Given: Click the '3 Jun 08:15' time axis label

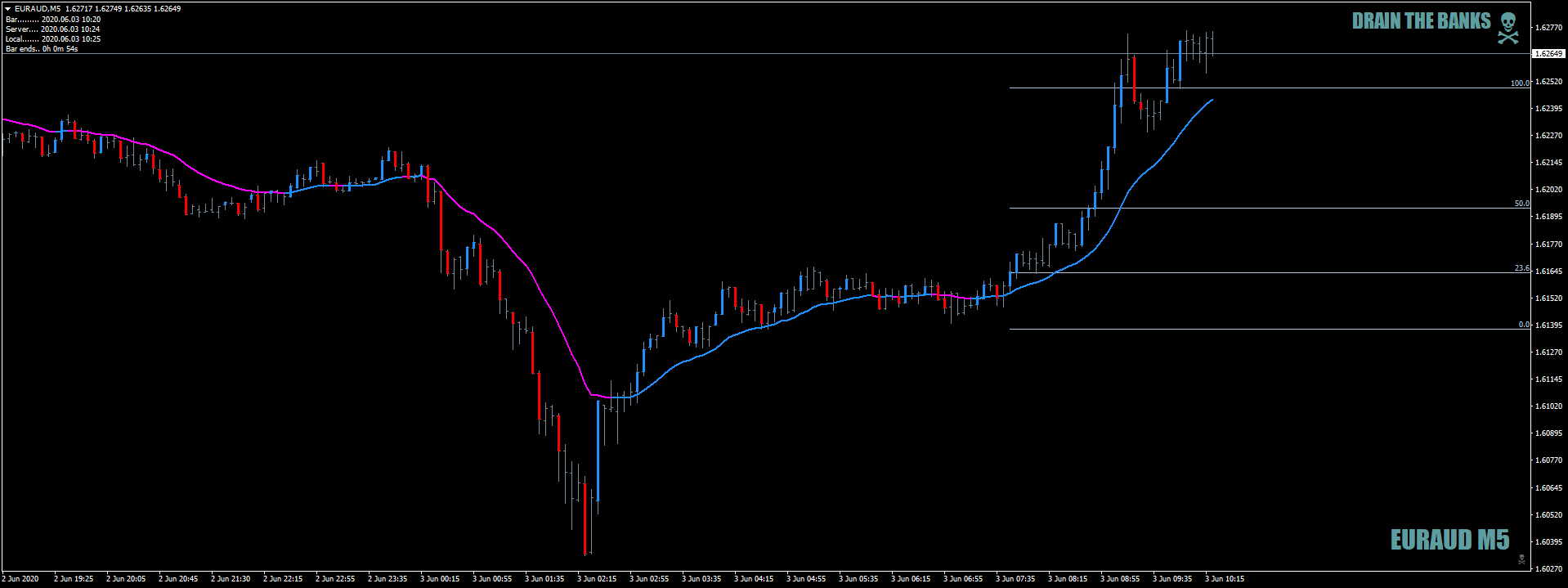Looking at the screenshot, I should [x=1068, y=579].
